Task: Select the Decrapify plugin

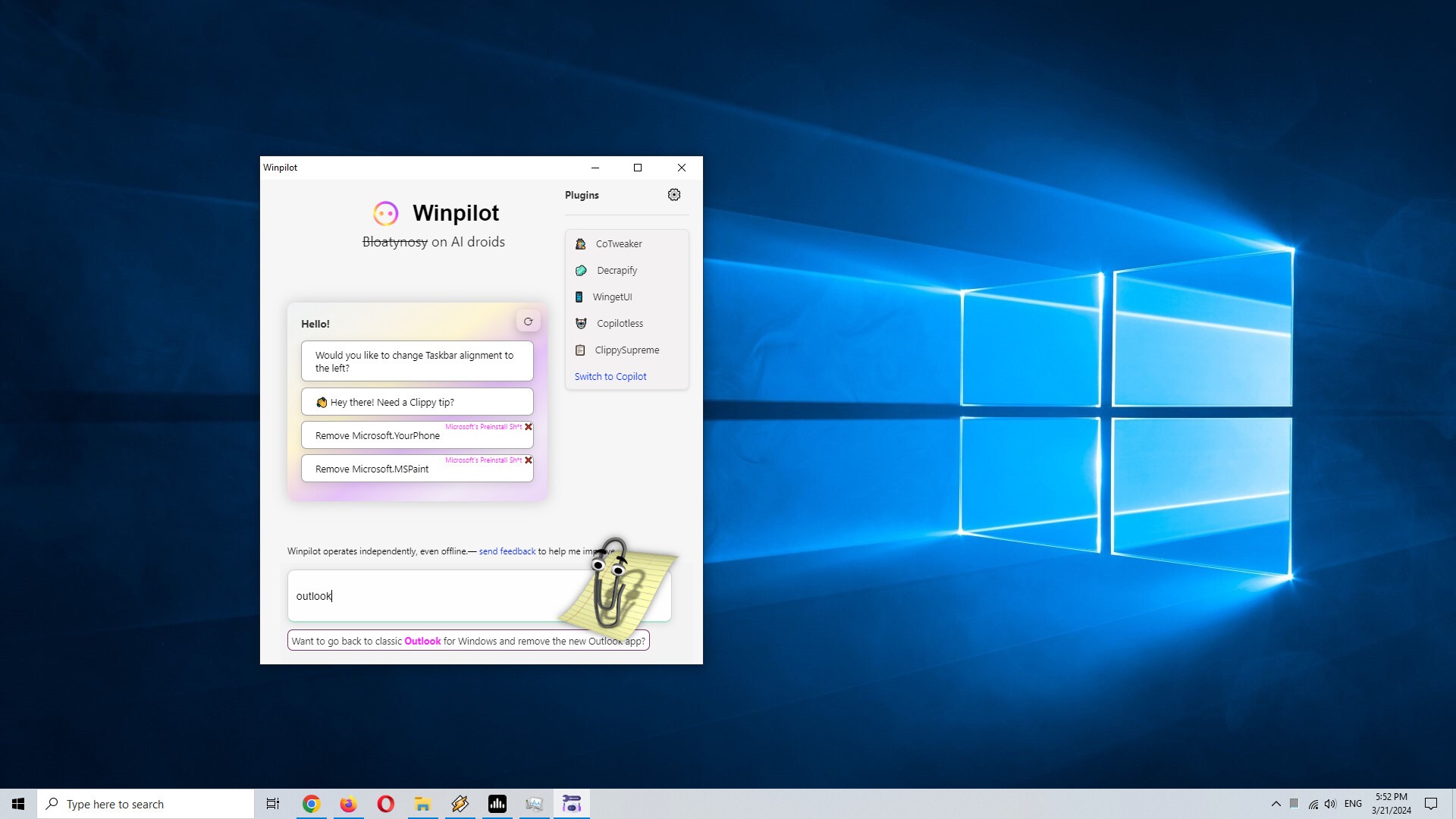Action: (x=616, y=271)
